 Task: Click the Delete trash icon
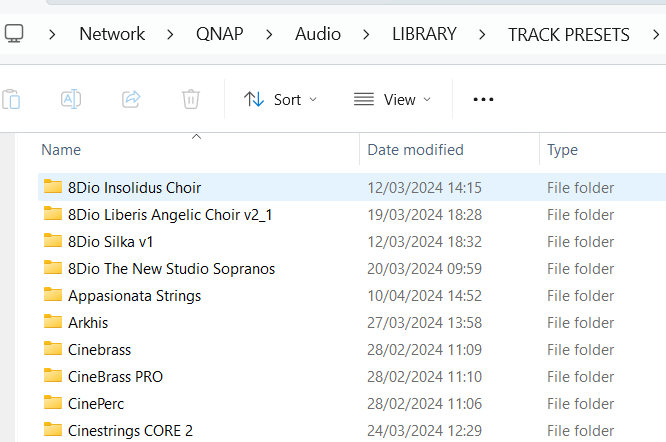point(191,99)
